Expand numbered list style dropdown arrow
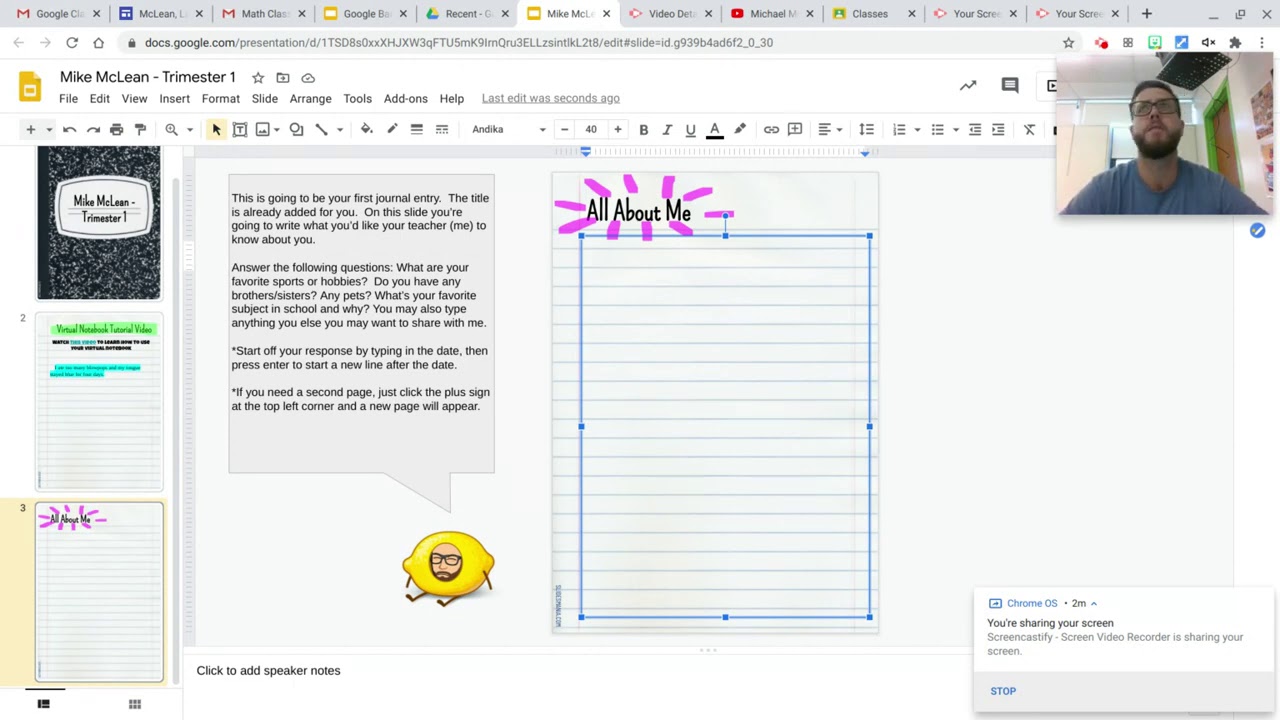 click(916, 129)
